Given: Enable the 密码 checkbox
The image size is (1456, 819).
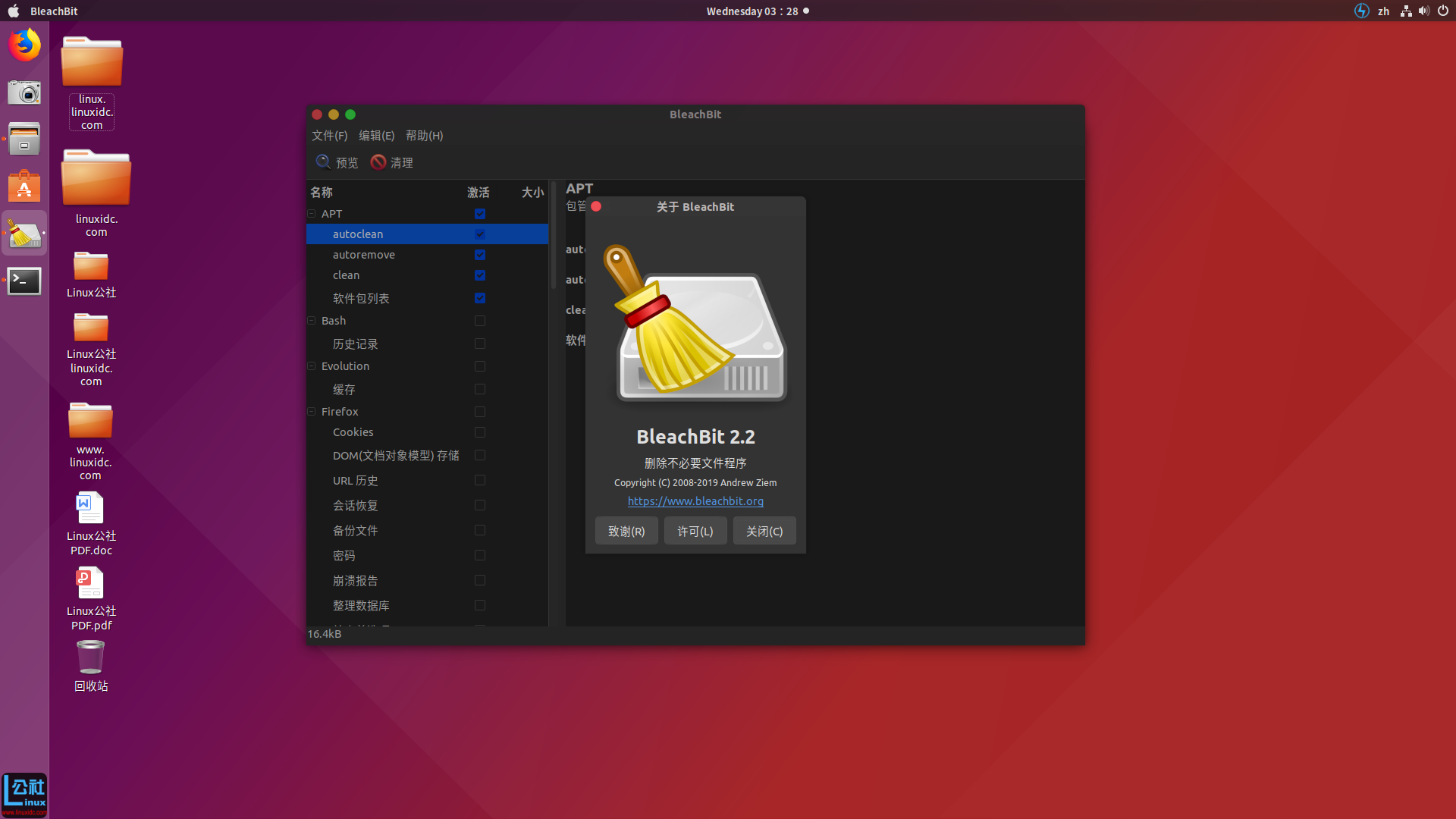Looking at the screenshot, I should [x=480, y=555].
